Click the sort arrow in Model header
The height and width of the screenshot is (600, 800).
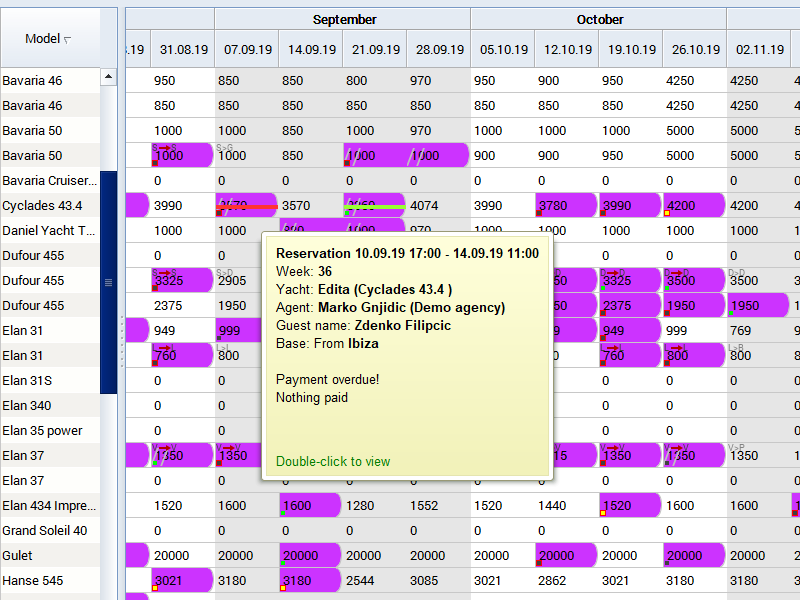[x=68, y=40]
